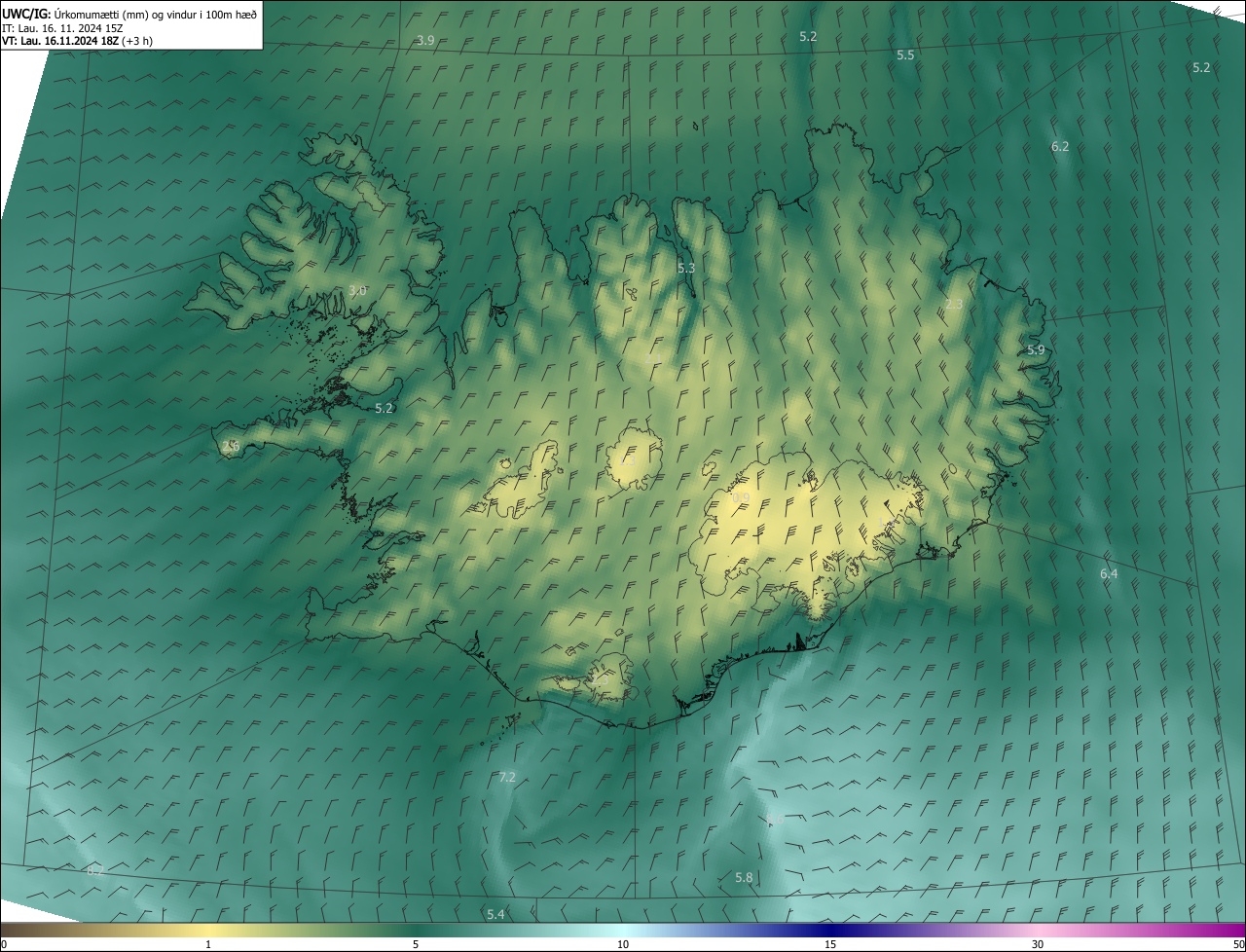Viewport: 1246px width, 952px height.
Task: Click the color scale tick labeled "30"
Action: pyautogui.click(x=1038, y=944)
